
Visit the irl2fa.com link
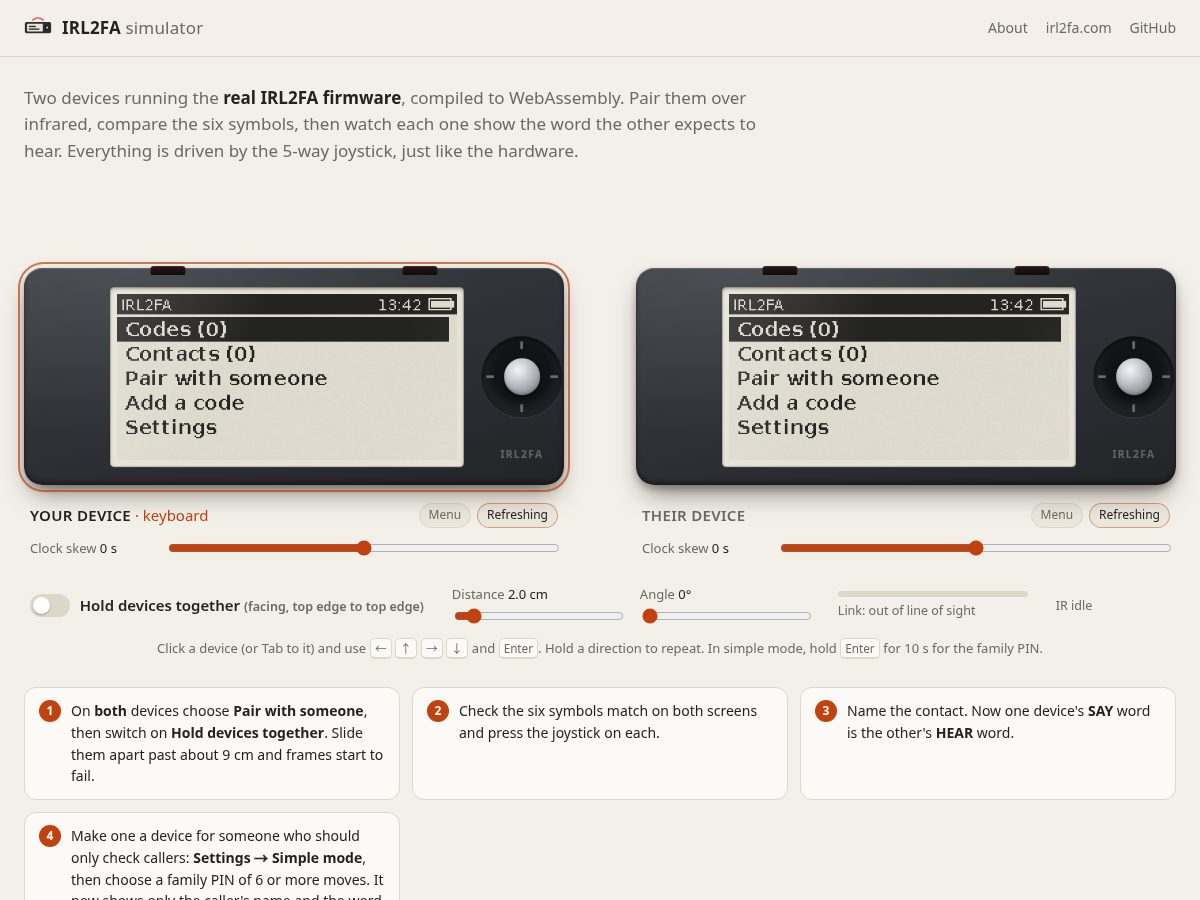[1078, 28]
